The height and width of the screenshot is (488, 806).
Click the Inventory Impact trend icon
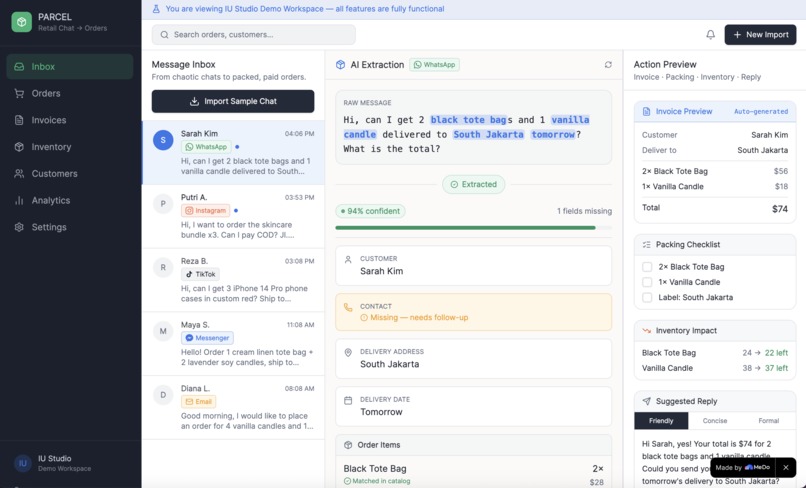click(647, 331)
